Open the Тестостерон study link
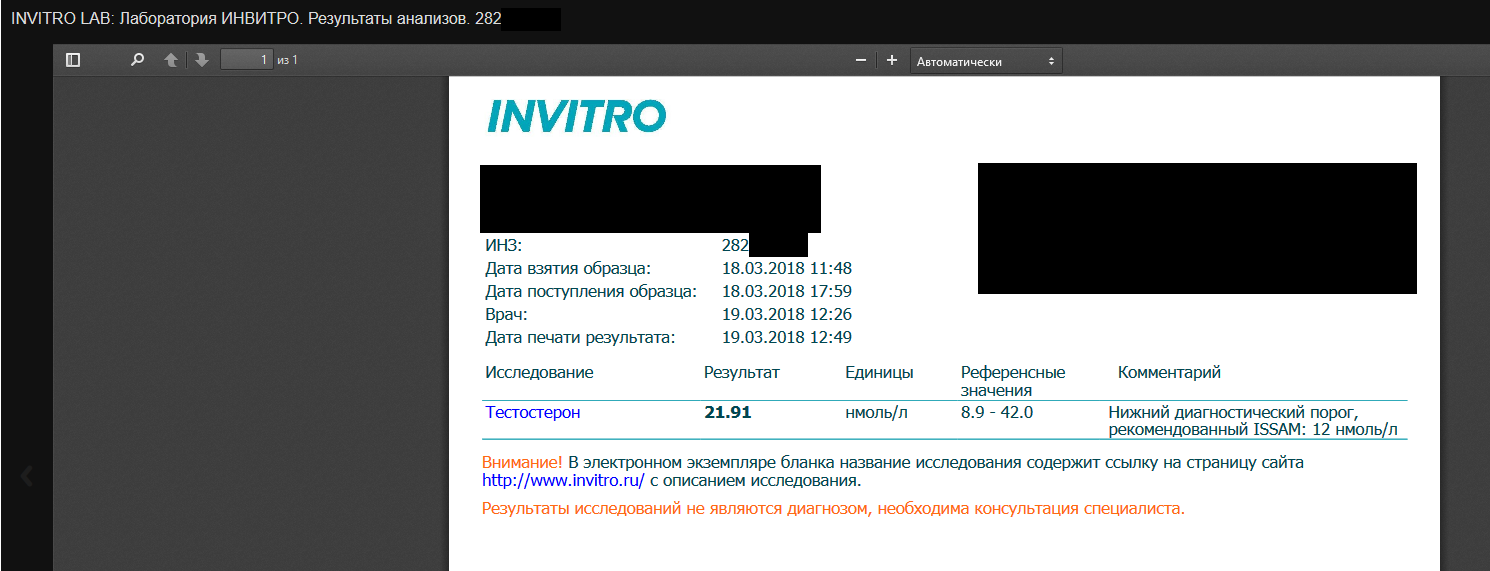 point(532,412)
